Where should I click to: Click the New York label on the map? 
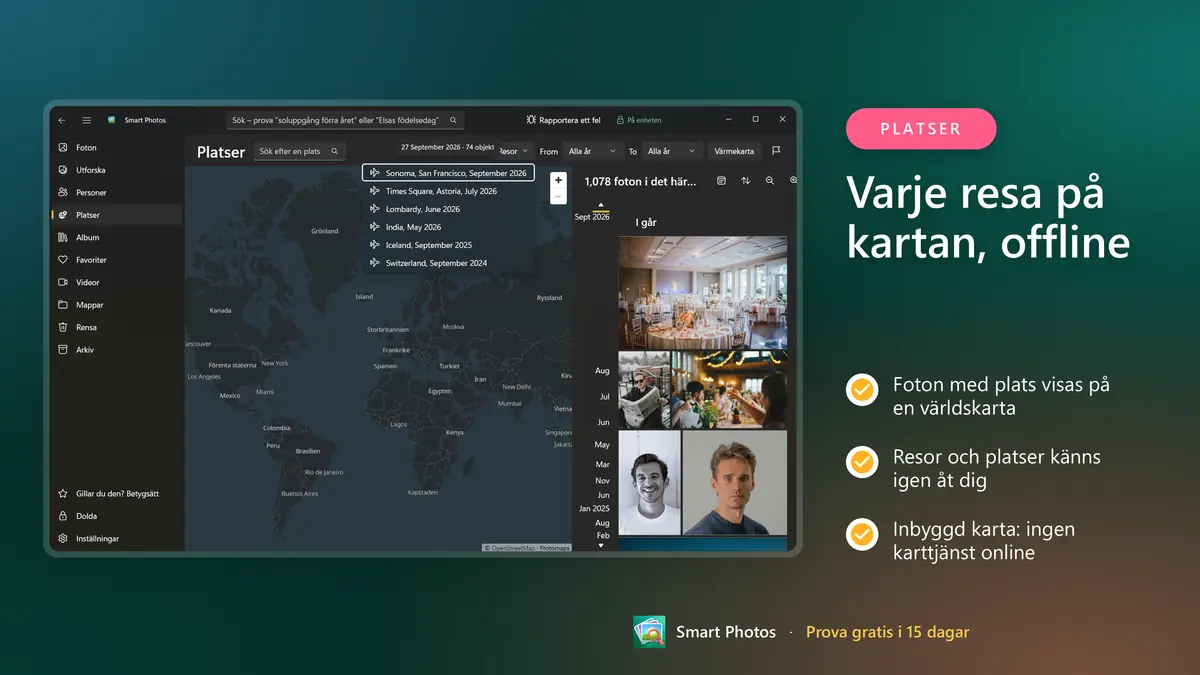(x=275, y=363)
